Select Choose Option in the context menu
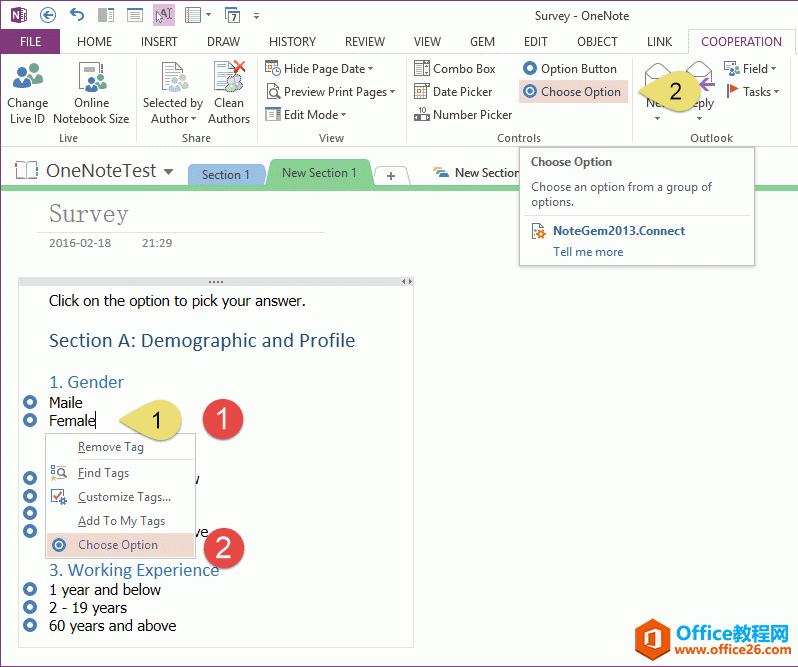 [121, 545]
